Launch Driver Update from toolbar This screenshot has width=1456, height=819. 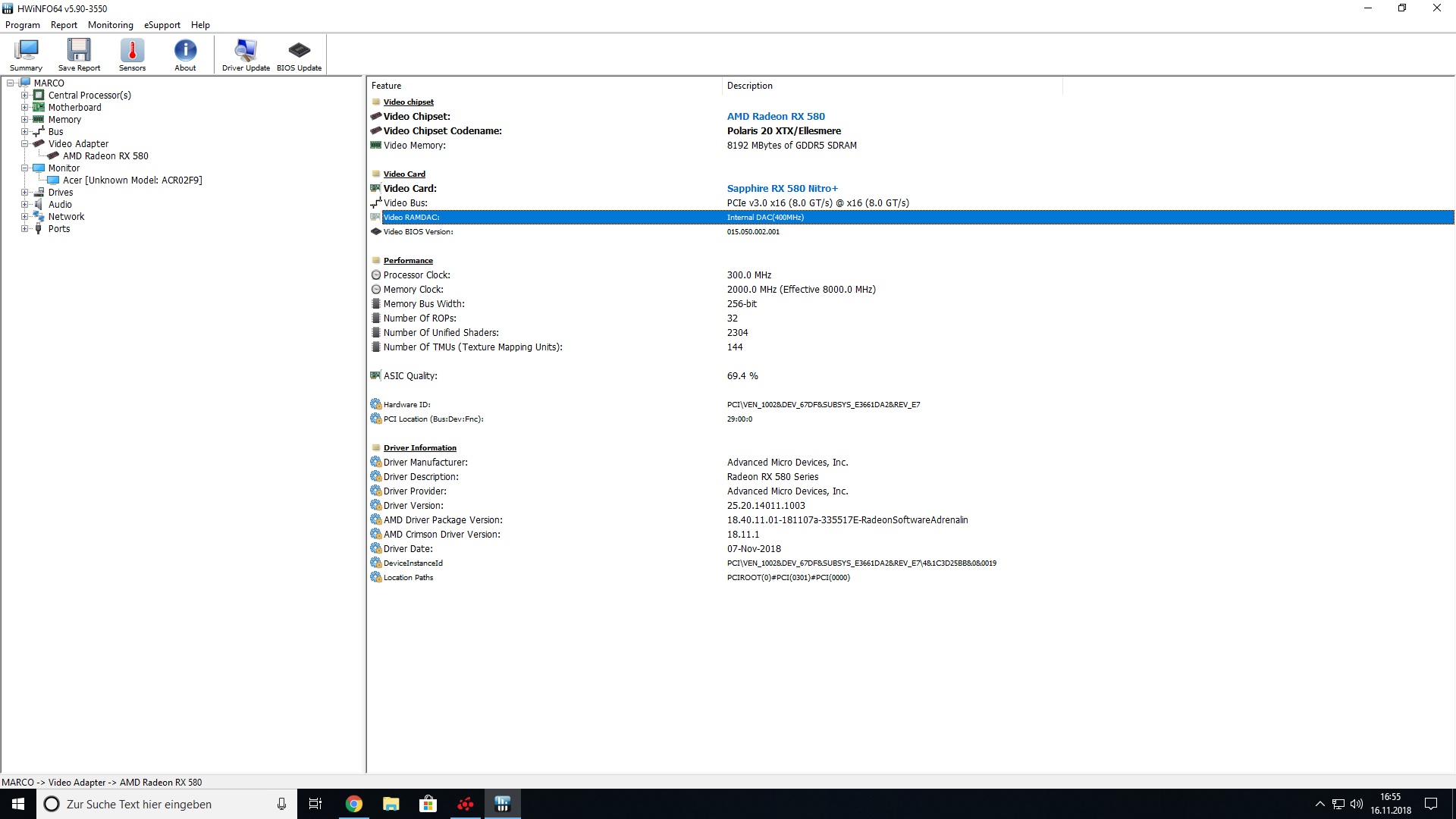246,55
